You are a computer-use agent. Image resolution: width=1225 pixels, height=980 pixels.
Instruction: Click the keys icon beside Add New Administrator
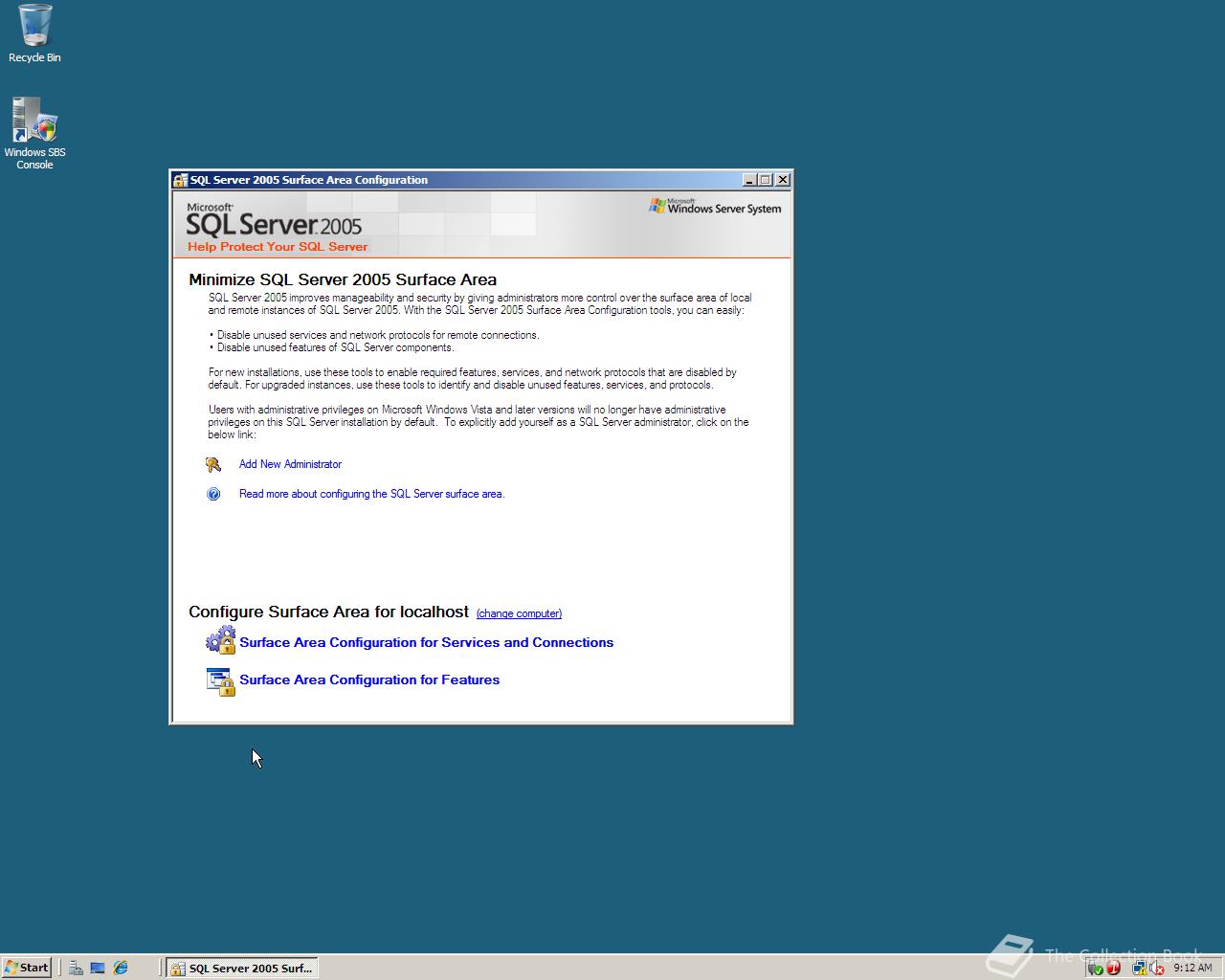coord(213,464)
